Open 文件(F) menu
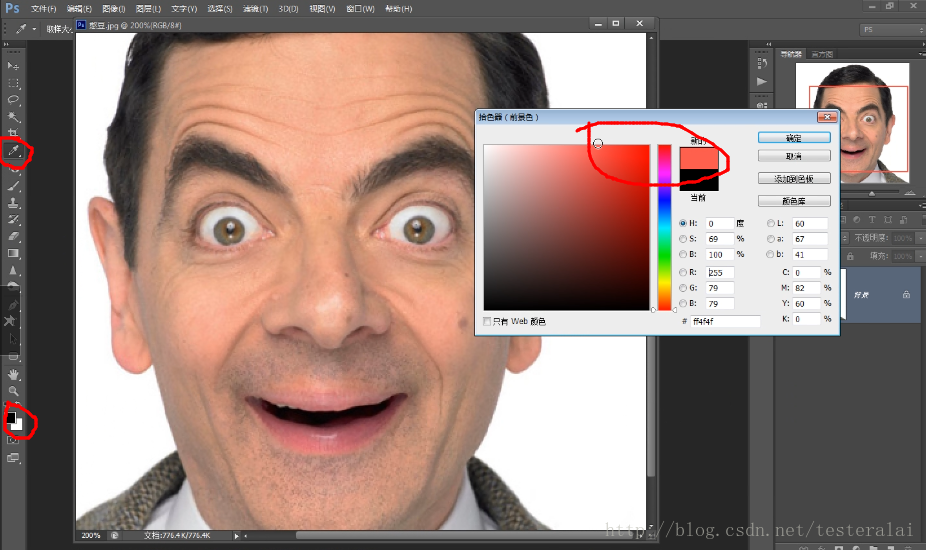Screen dimensions: 926x550 coord(44,9)
